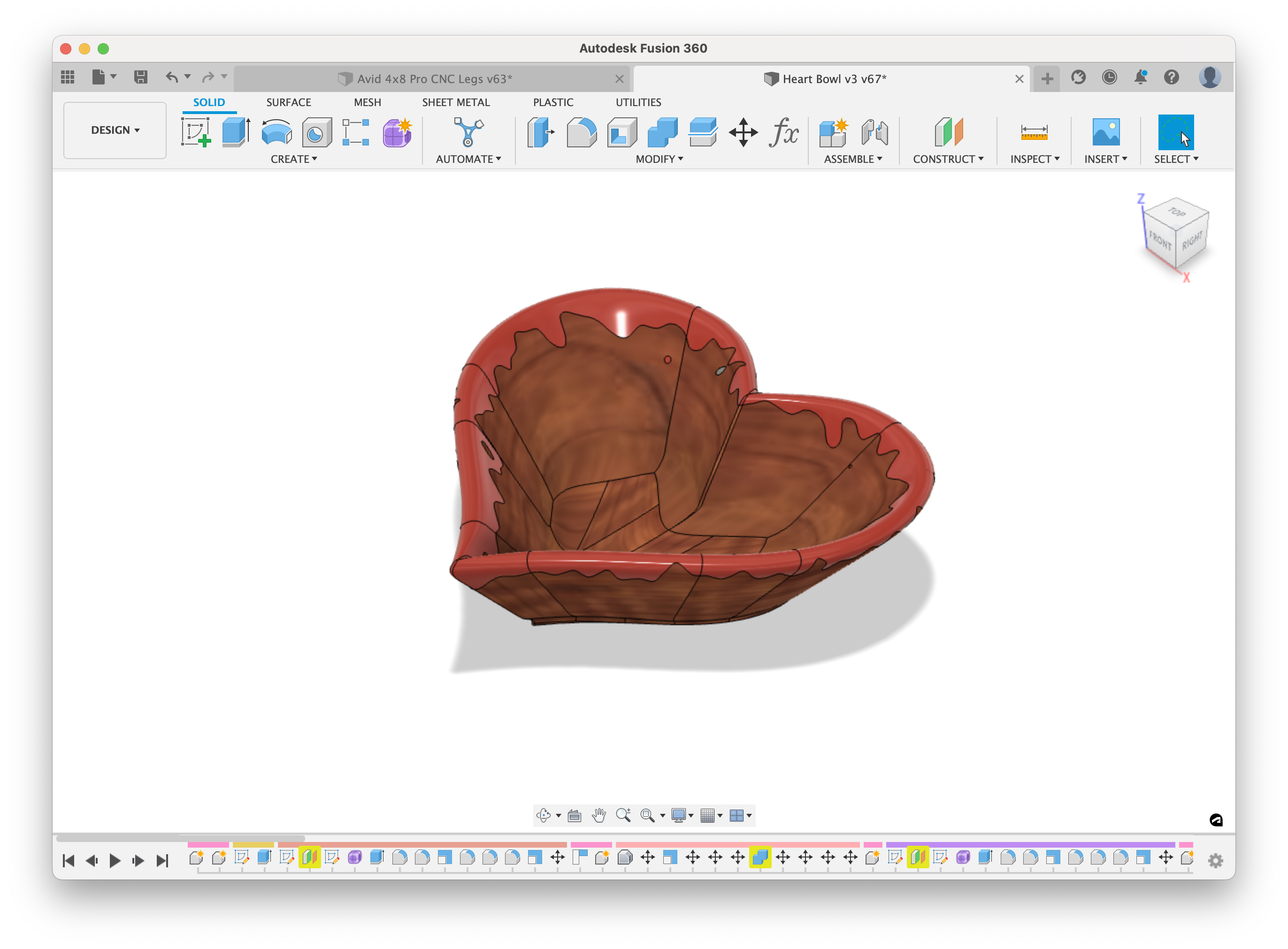Activate the Select tool icon
Screen dimensions: 1288x949
click(x=1175, y=132)
